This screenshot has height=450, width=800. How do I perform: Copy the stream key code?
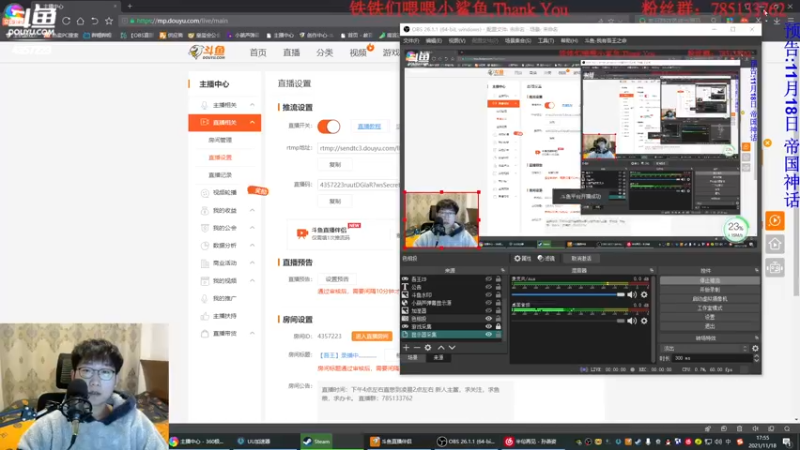coord(335,201)
